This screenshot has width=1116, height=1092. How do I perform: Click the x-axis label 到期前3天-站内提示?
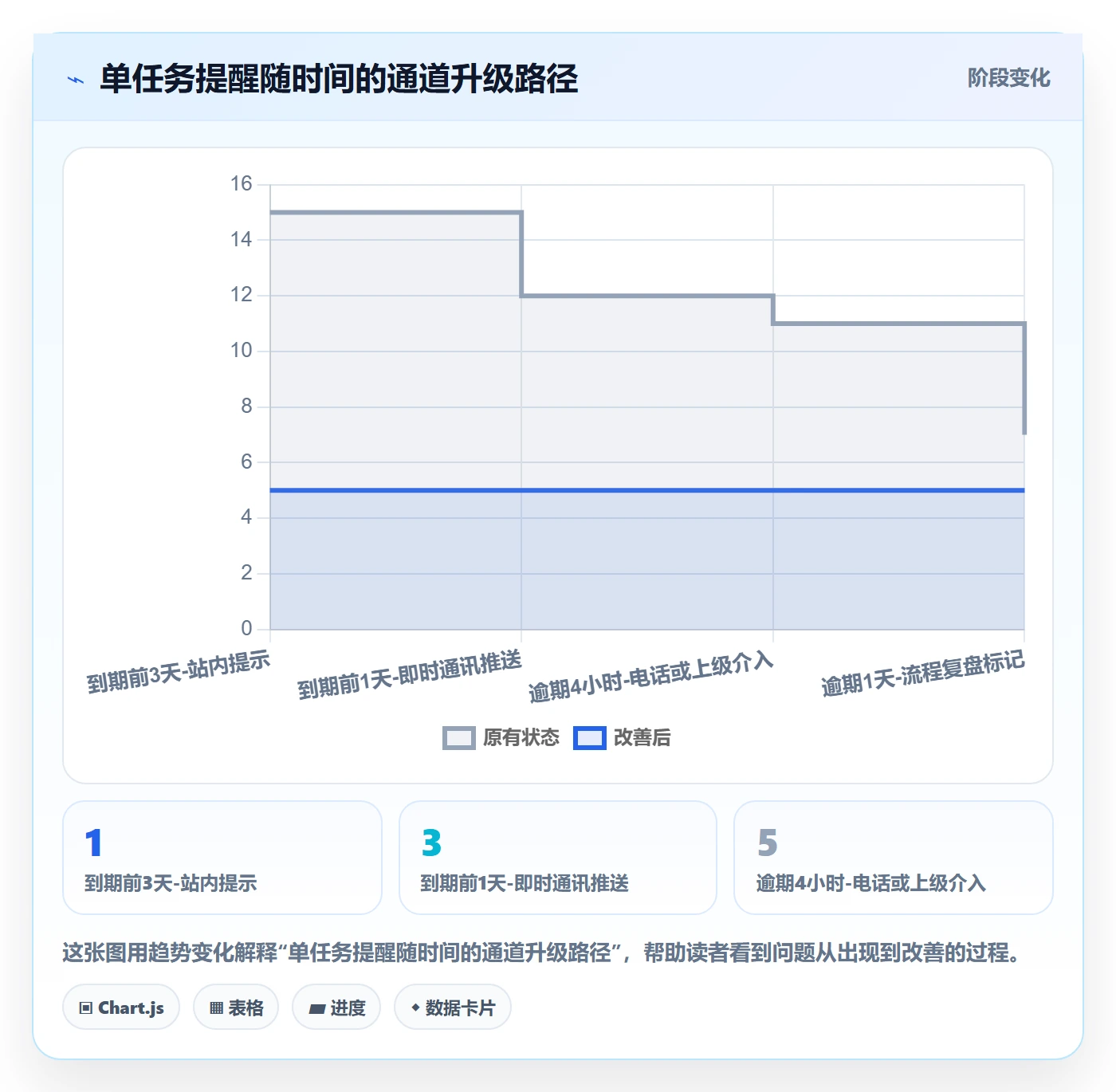pos(179,672)
